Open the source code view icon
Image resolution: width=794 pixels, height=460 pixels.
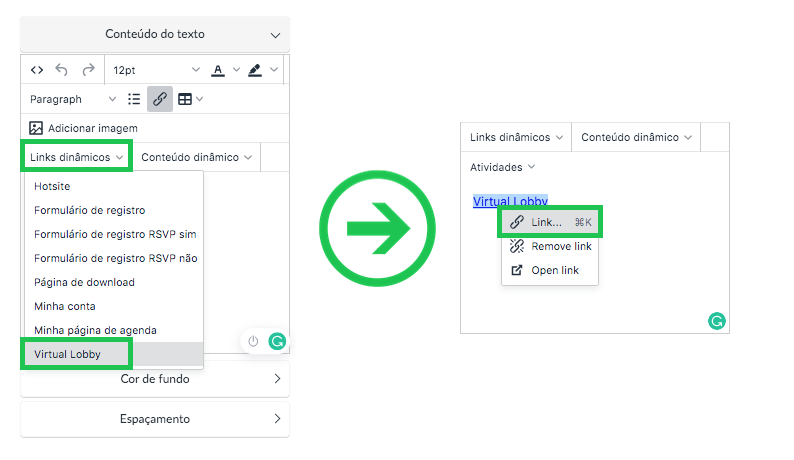point(37,70)
